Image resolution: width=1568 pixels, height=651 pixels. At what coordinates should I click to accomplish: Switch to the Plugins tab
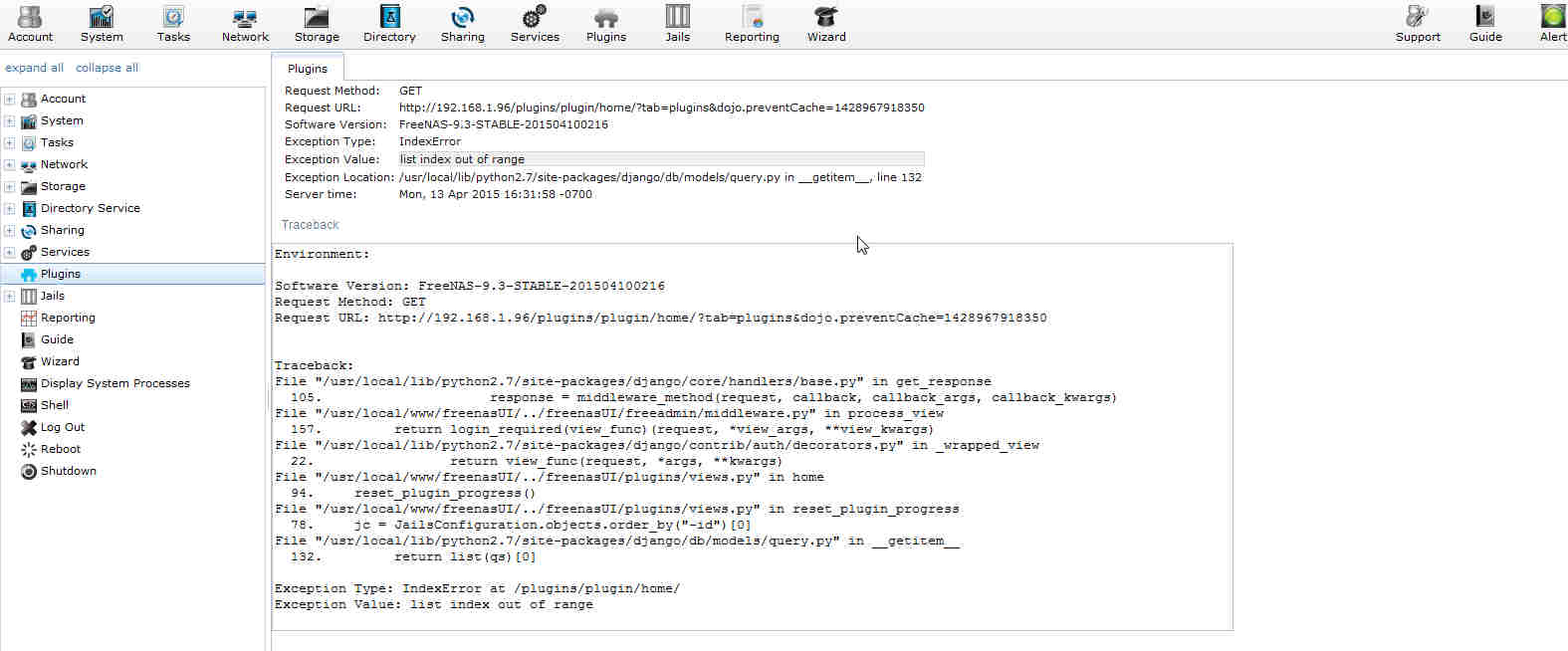[308, 68]
